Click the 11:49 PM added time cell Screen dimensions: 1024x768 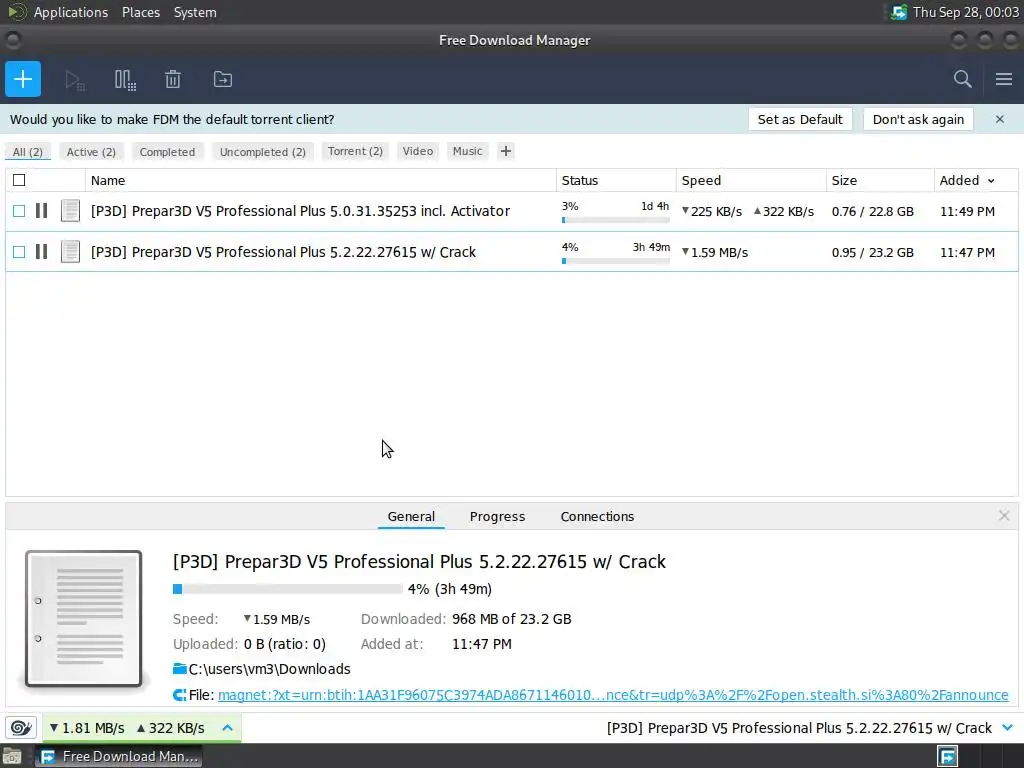click(967, 212)
